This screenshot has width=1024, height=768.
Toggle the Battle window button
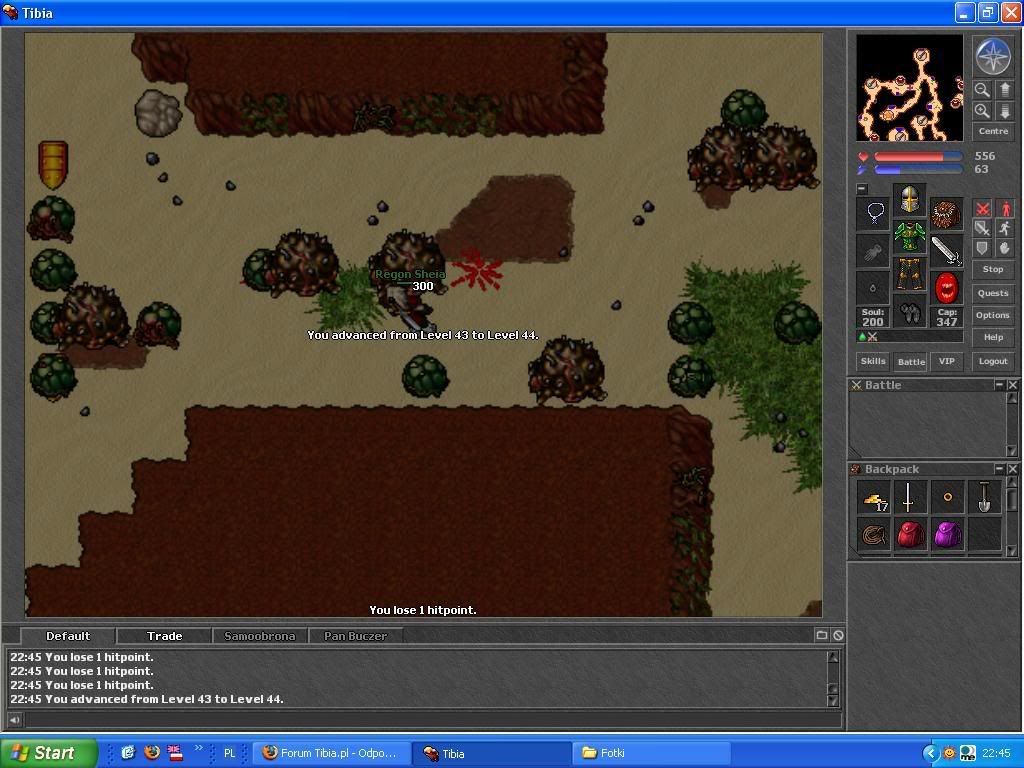[911, 362]
